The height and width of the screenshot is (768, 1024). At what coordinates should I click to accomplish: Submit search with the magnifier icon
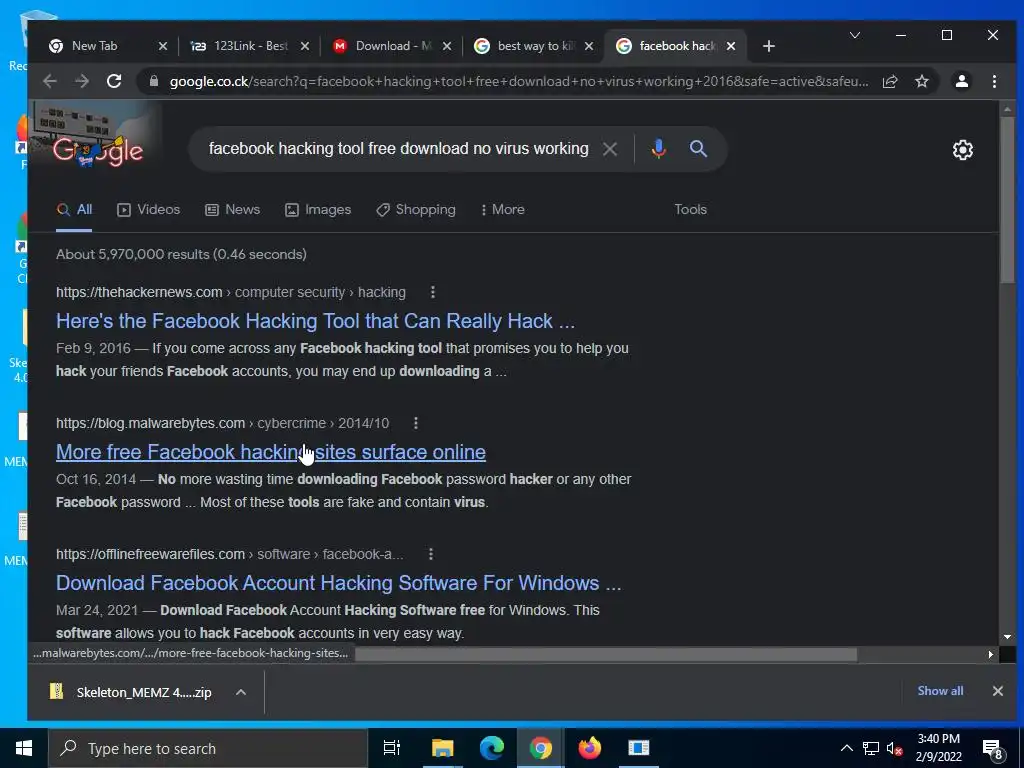click(x=698, y=149)
